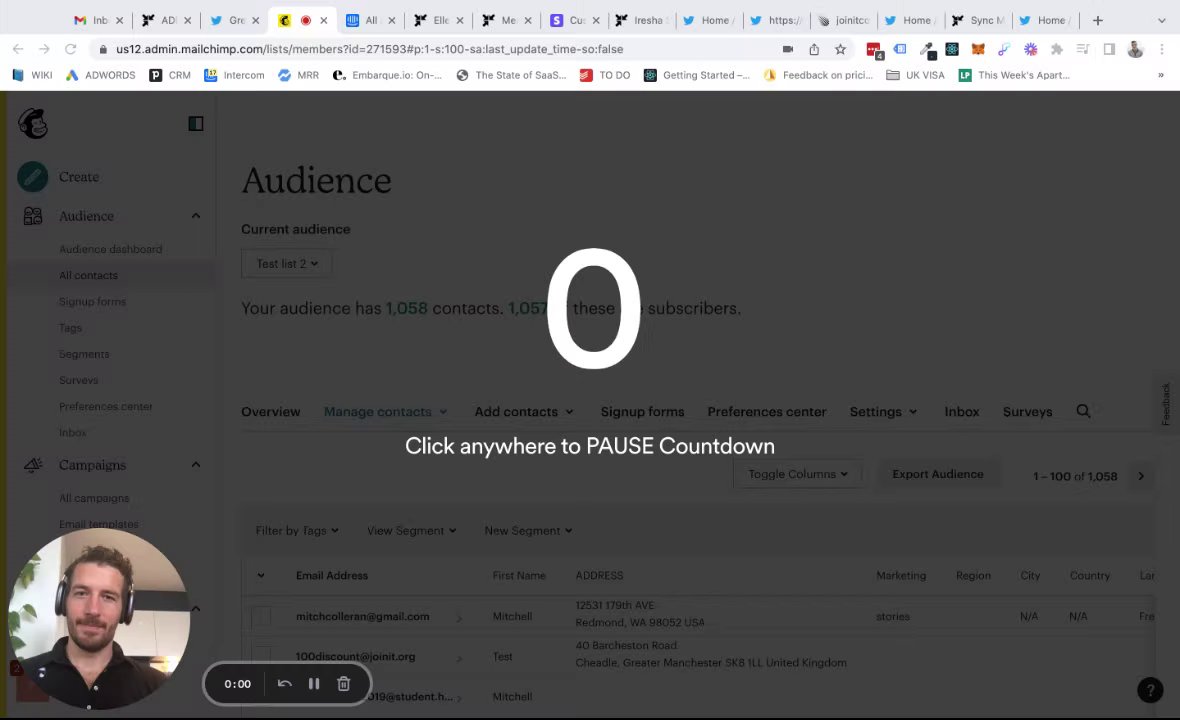The height and width of the screenshot is (720, 1180).
Task: Switch to the Surveys tab
Action: pos(1027,412)
